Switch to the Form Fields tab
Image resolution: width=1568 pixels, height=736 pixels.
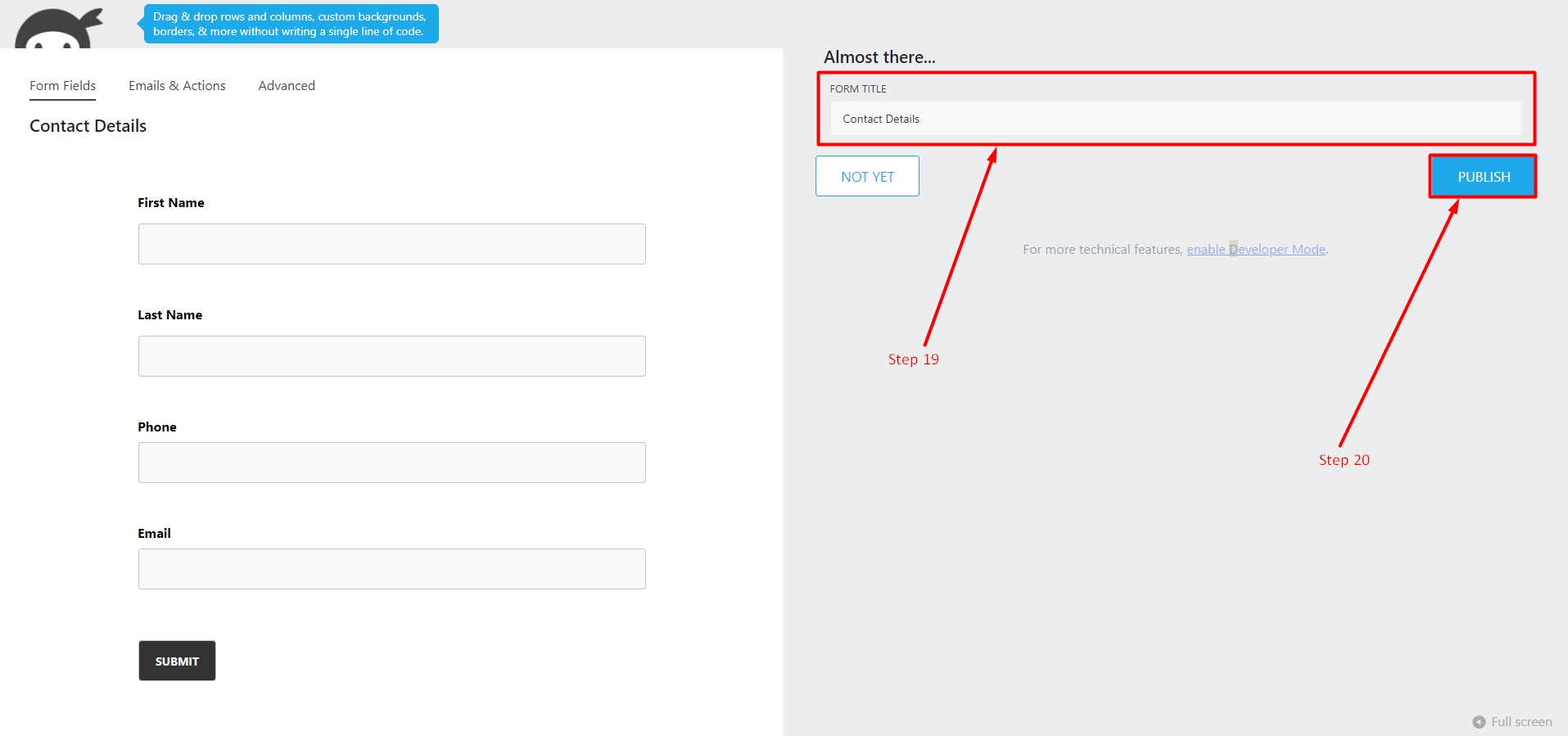pyautogui.click(x=63, y=85)
